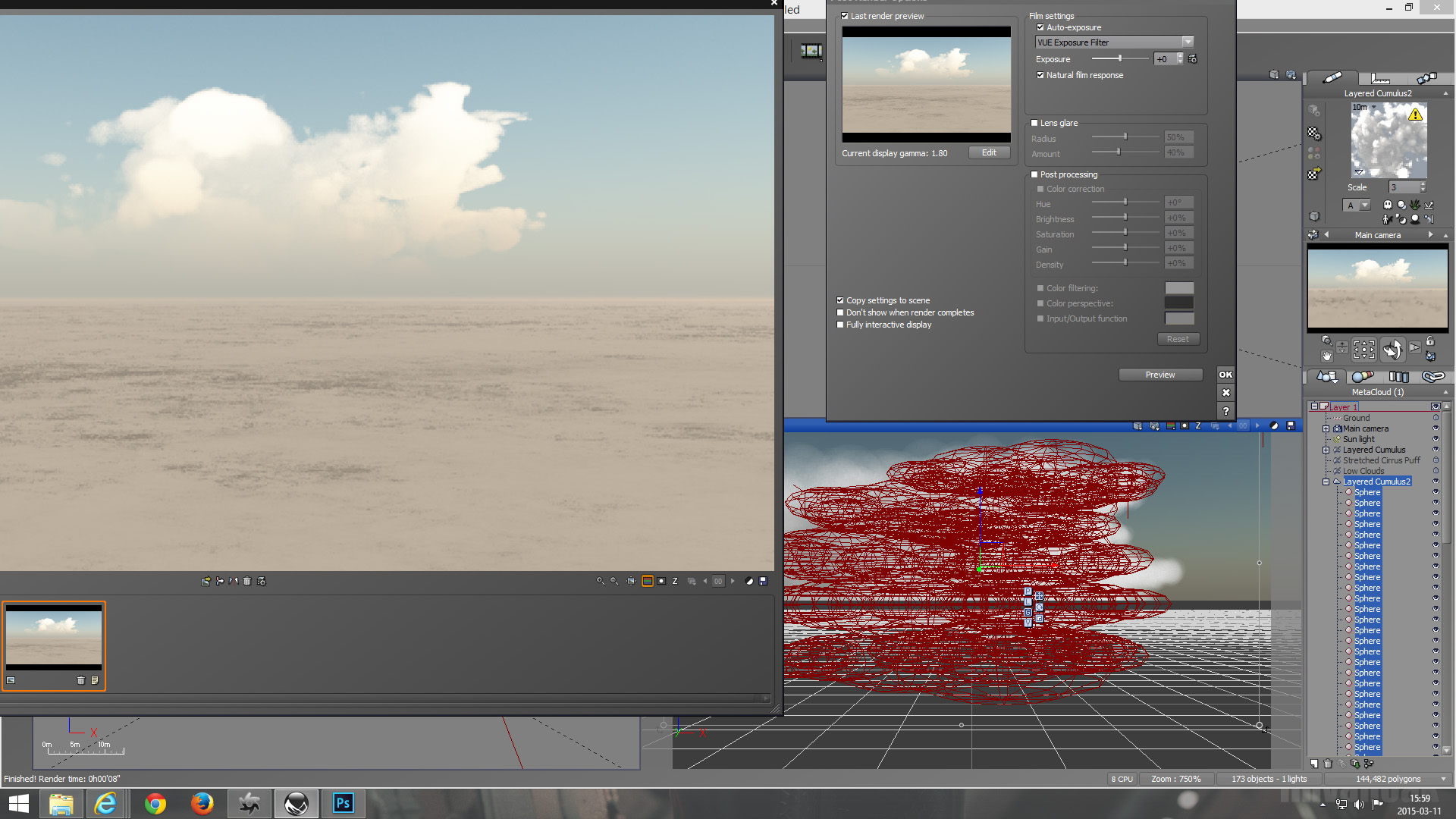Click Edit next to display gamma
The image size is (1456, 819).
pyautogui.click(x=989, y=152)
